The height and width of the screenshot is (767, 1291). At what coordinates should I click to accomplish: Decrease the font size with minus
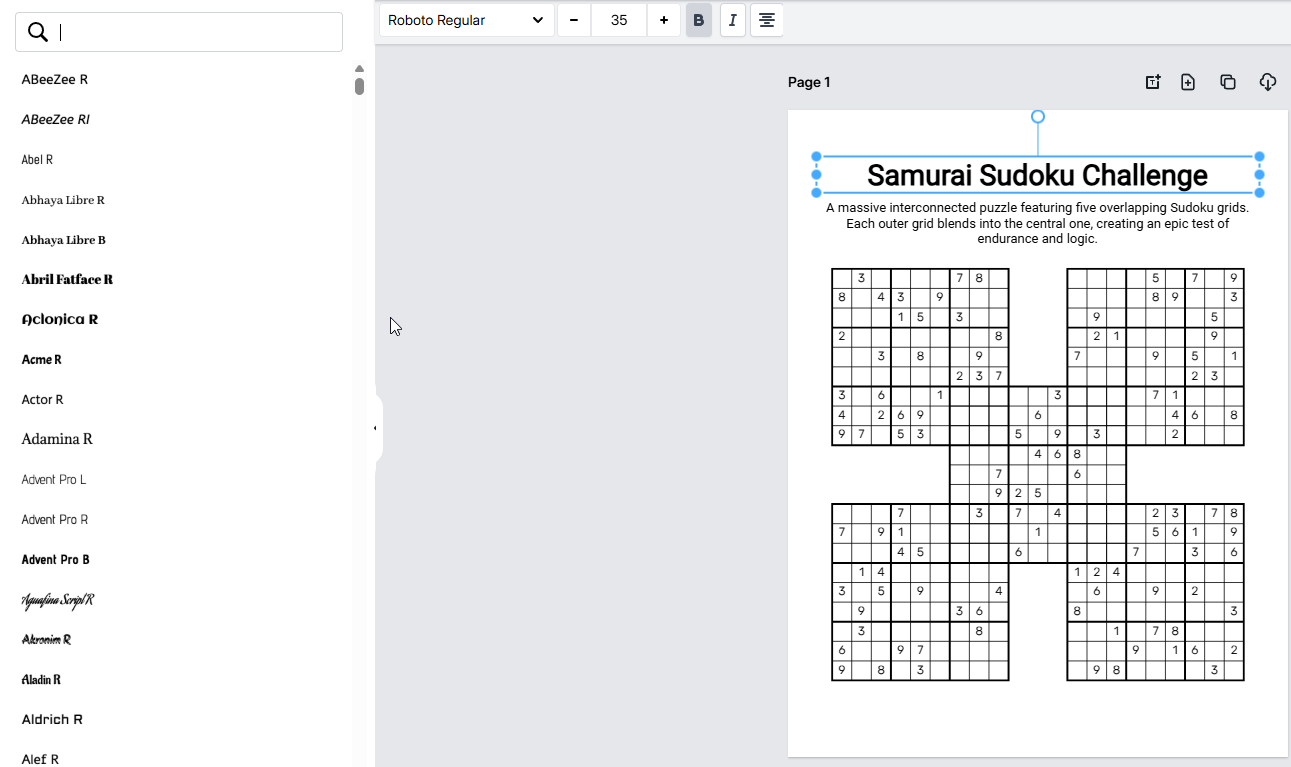tap(574, 20)
